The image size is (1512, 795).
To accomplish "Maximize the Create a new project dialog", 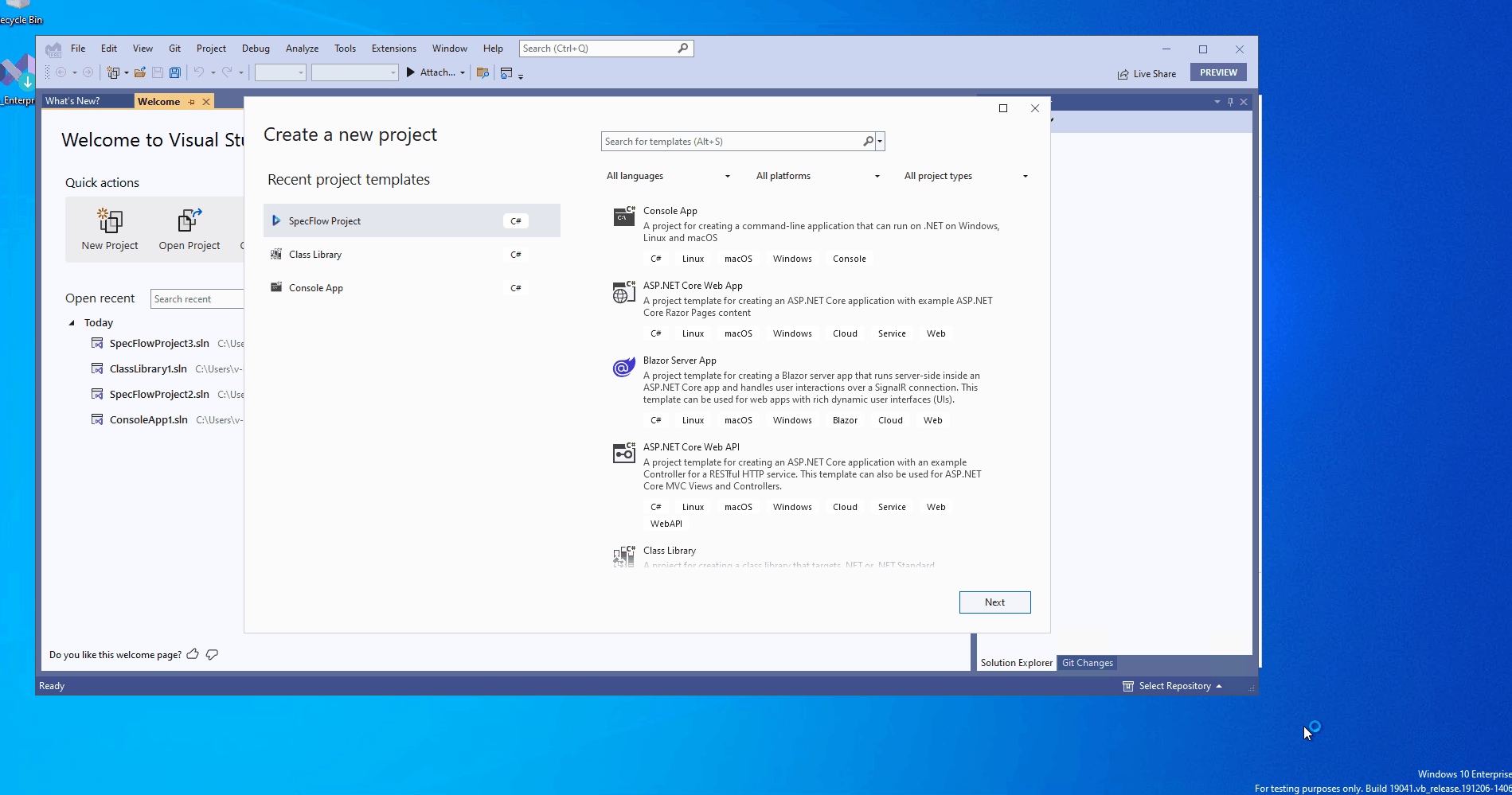I will pyautogui.click(x=1003, y=108).
